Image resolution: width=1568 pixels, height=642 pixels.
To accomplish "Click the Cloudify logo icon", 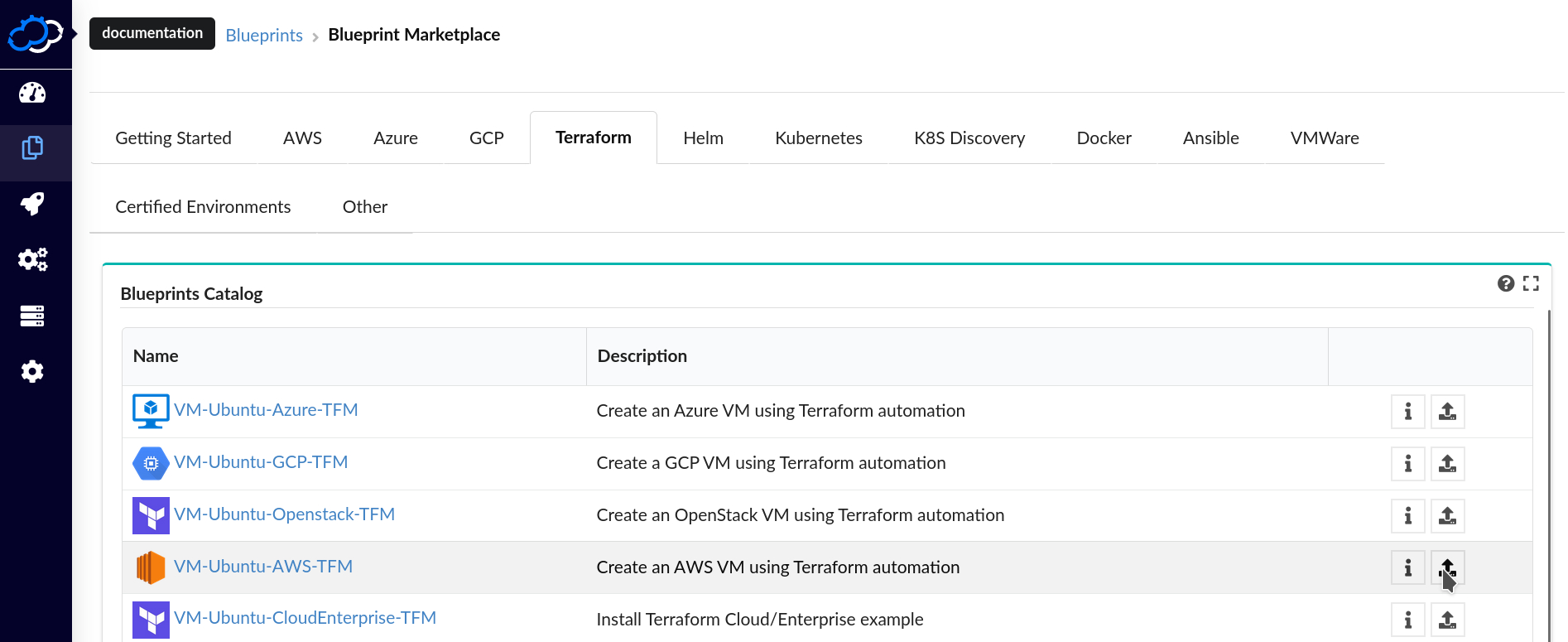I will click(x=35, y=34).
